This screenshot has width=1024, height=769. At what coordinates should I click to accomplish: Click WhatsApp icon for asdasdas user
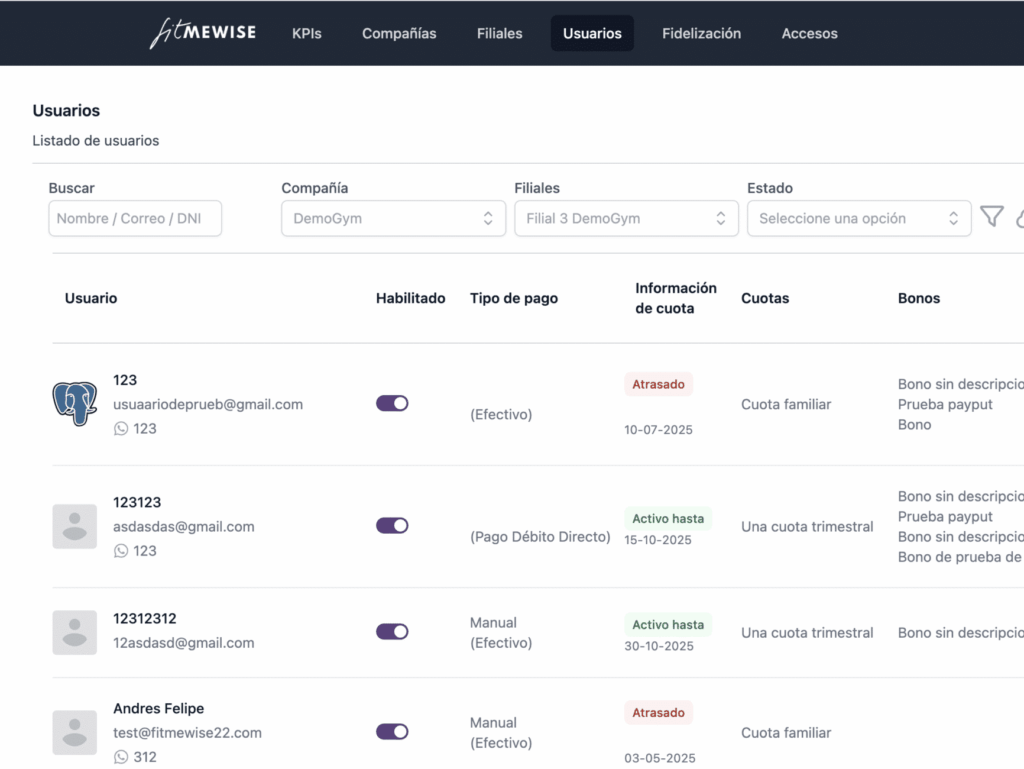pyautogui.click(x=121, y=551)
